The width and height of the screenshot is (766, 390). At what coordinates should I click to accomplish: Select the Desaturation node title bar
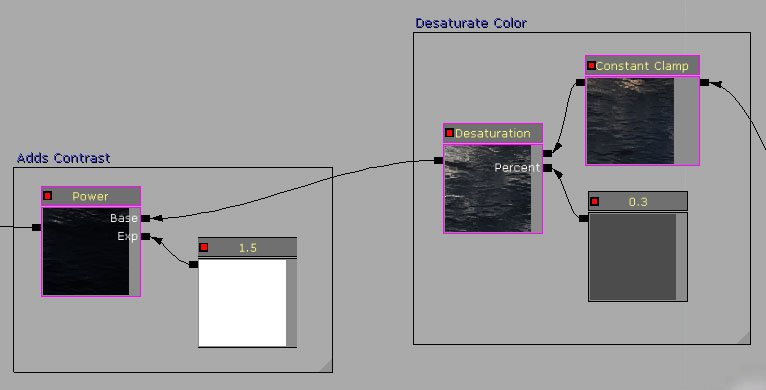[493, 133]
